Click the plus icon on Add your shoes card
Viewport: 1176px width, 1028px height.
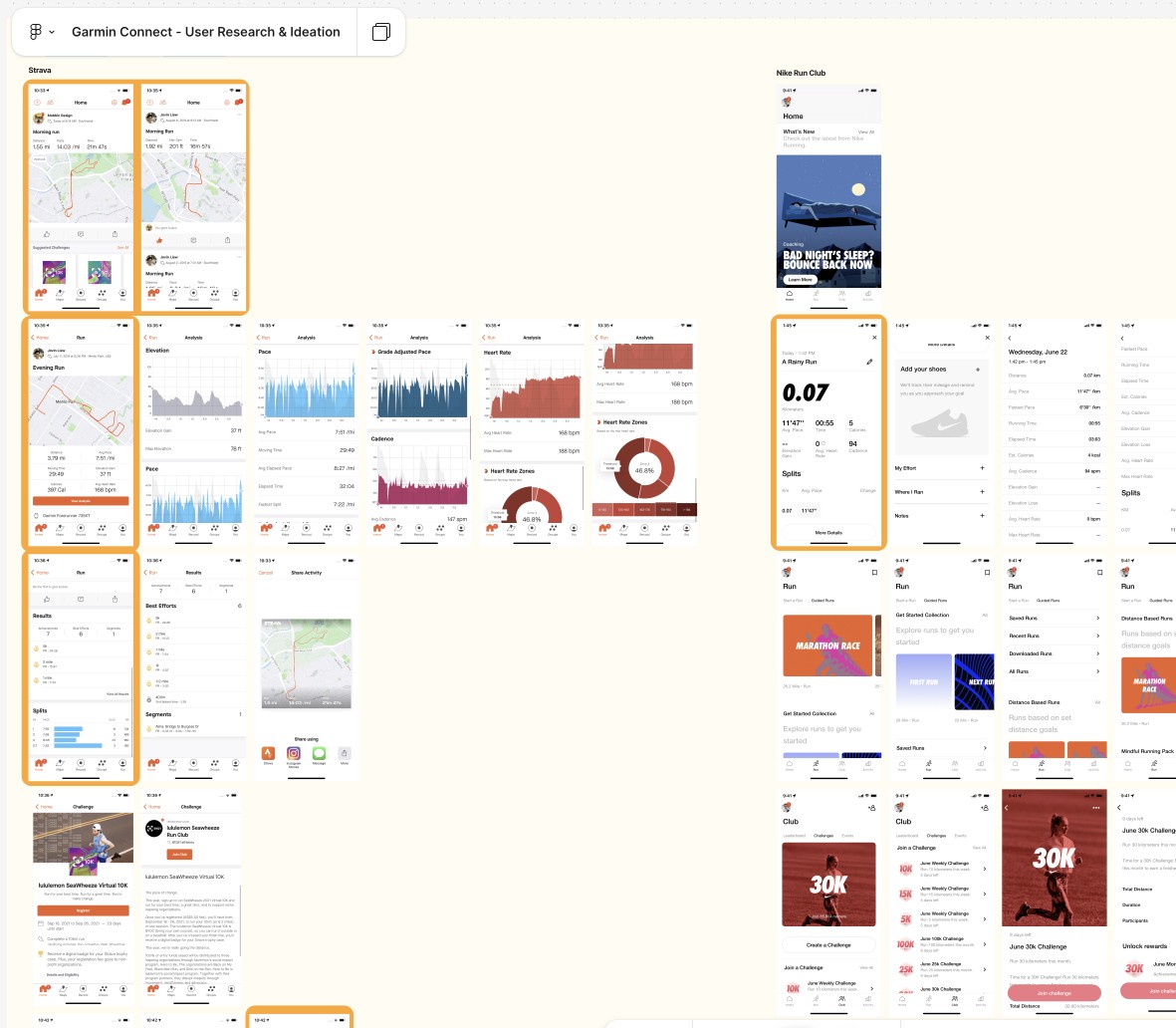coord(978,370)
